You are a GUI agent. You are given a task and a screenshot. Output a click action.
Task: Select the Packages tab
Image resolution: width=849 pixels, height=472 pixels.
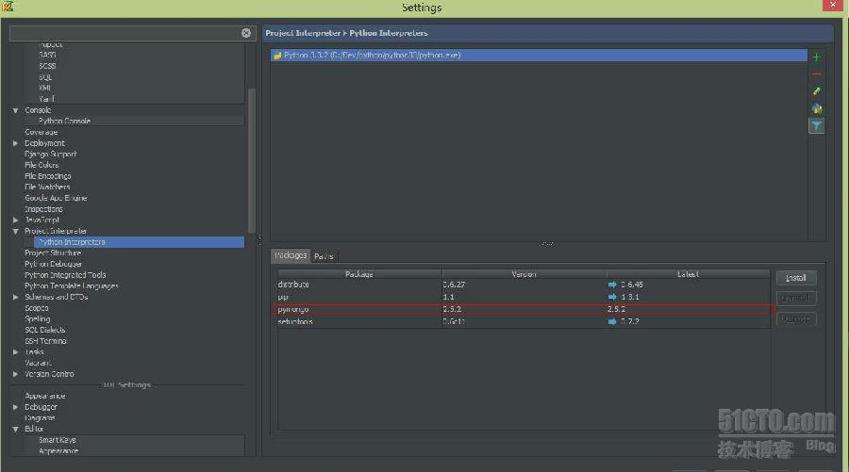click(x=291, y=256)
